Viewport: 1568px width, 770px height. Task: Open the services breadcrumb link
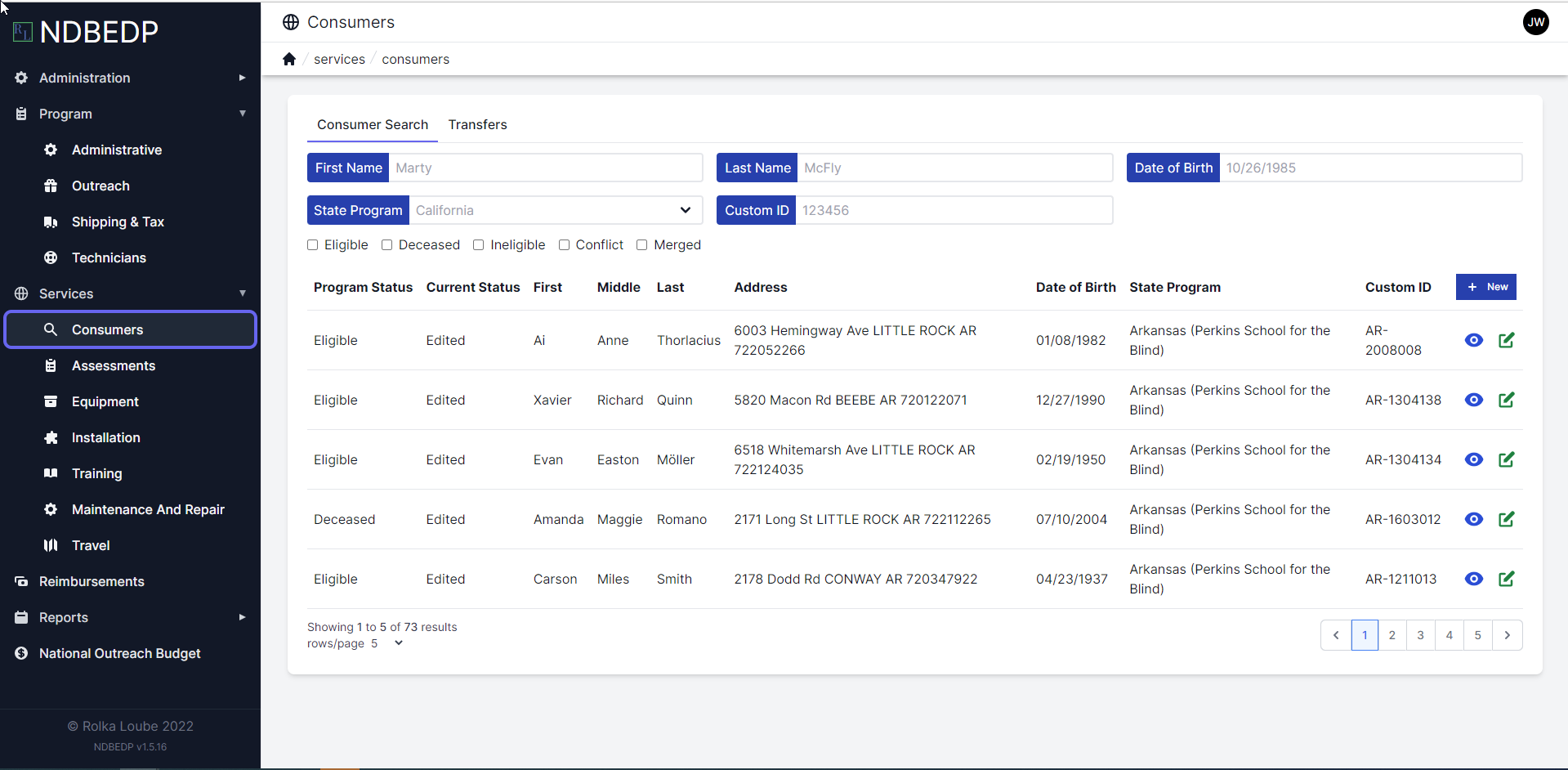point(339,59)
